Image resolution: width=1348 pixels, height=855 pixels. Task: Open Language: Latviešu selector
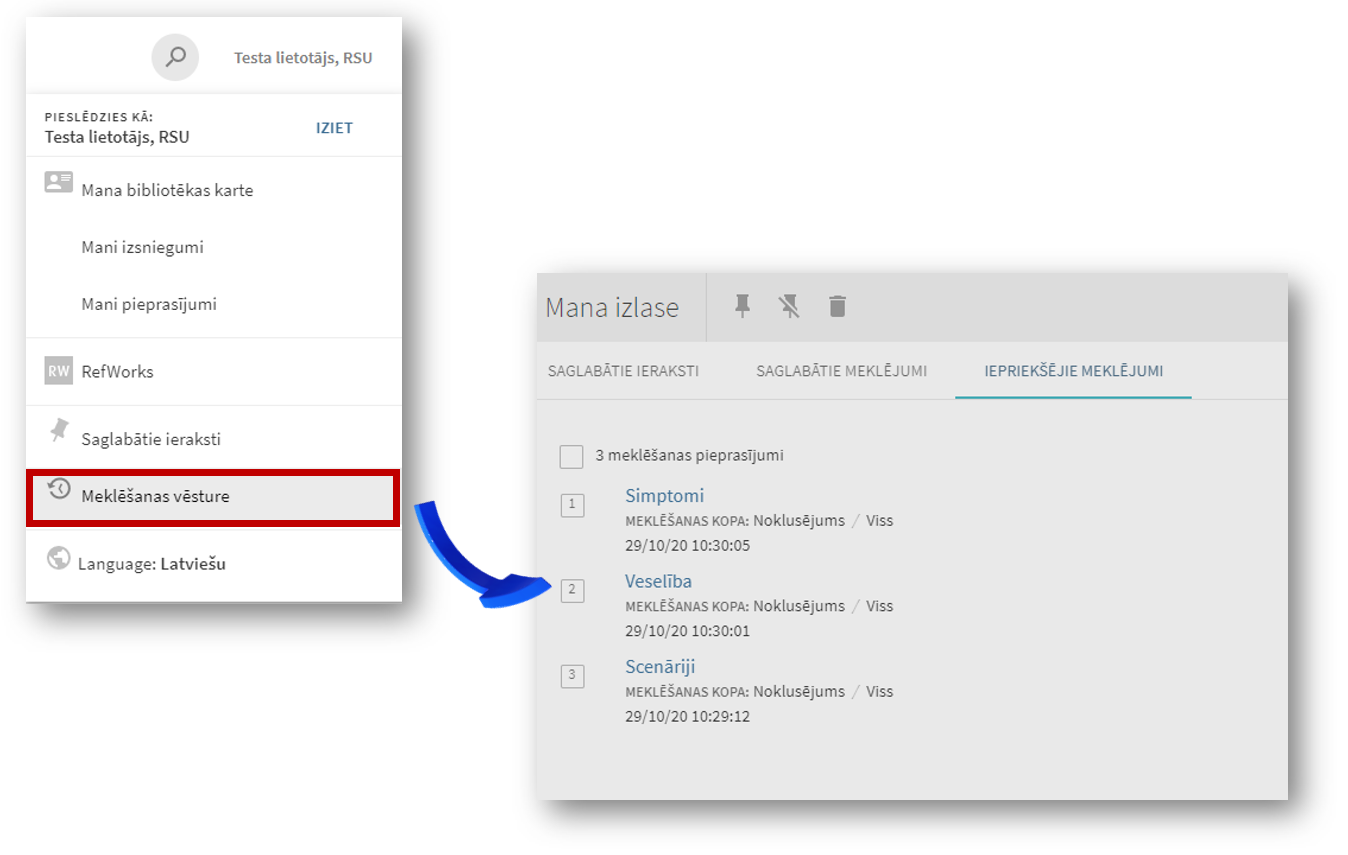[x=152, y=564]
